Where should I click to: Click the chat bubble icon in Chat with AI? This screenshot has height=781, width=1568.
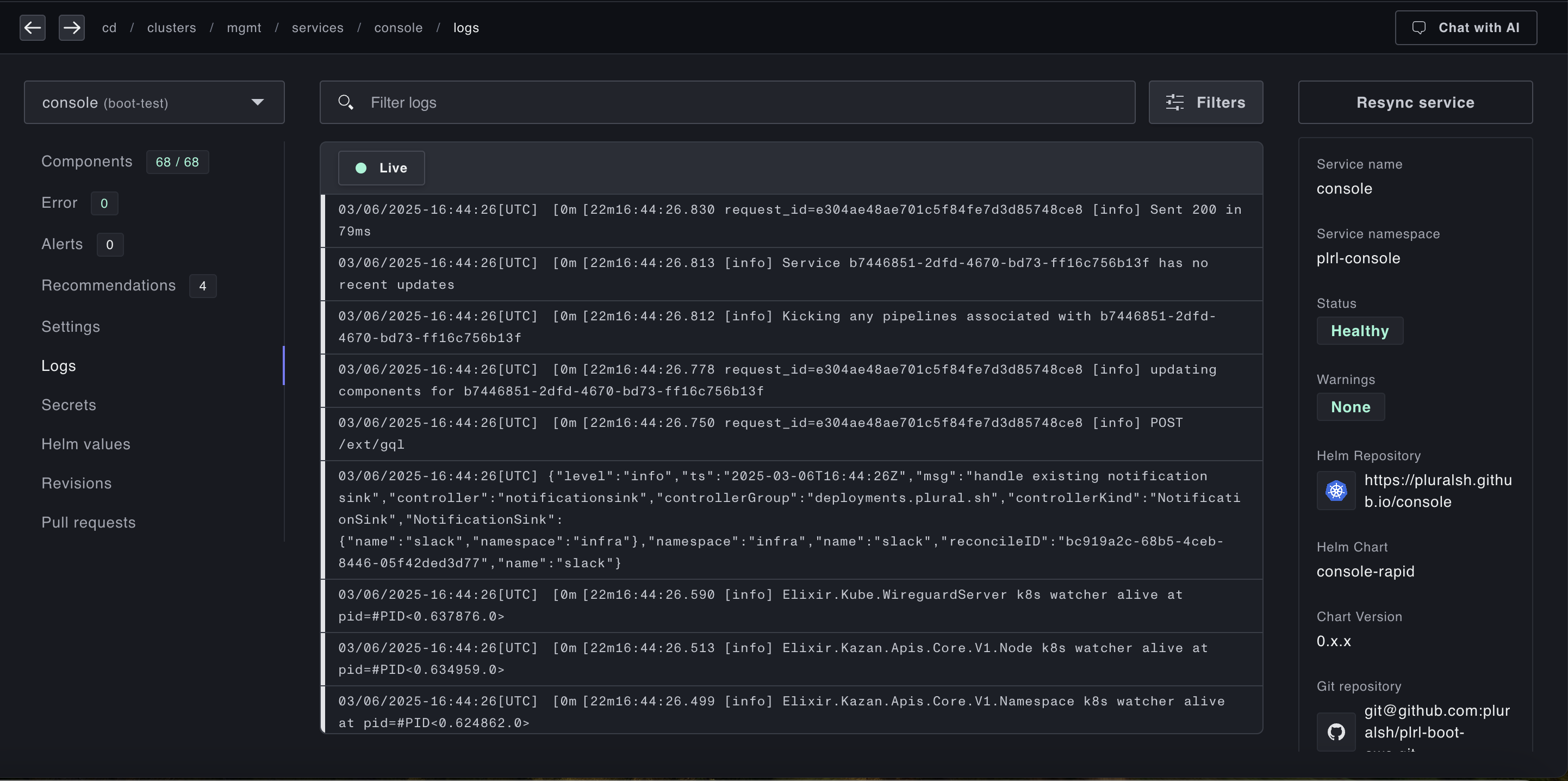coord(1419,27)
